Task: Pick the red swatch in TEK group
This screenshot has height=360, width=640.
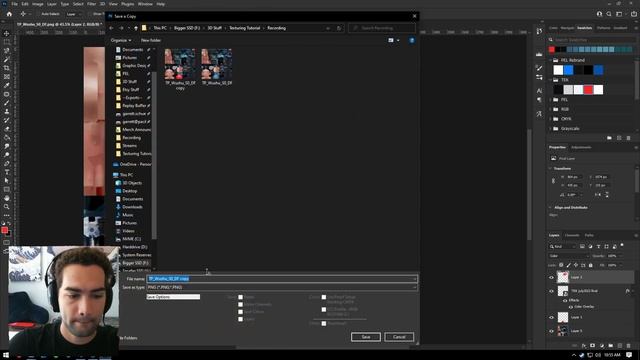Action: [x=588, y=90]
